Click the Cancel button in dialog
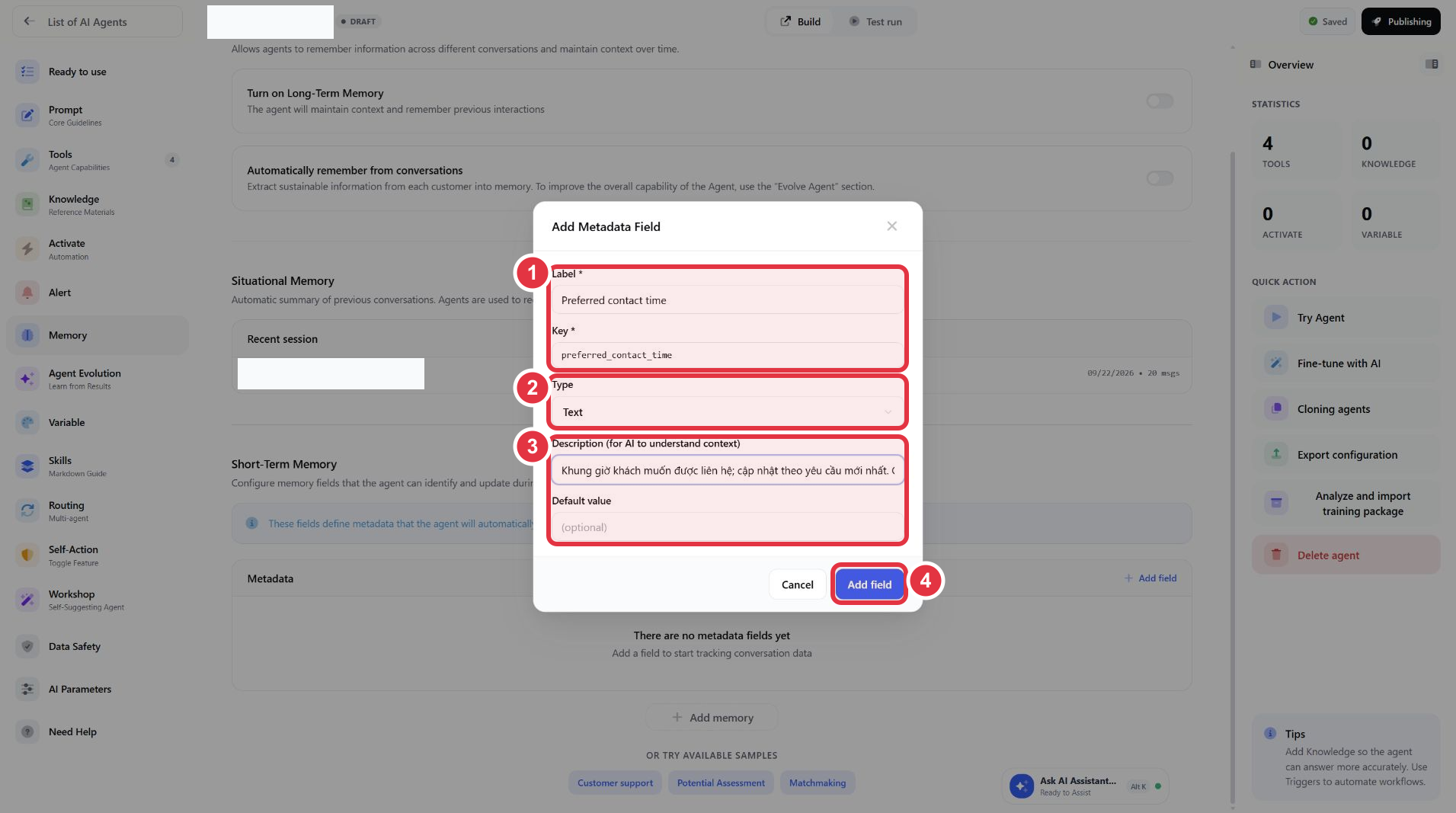This screenshot has height=813, width=1456. [x=797, y=584]
